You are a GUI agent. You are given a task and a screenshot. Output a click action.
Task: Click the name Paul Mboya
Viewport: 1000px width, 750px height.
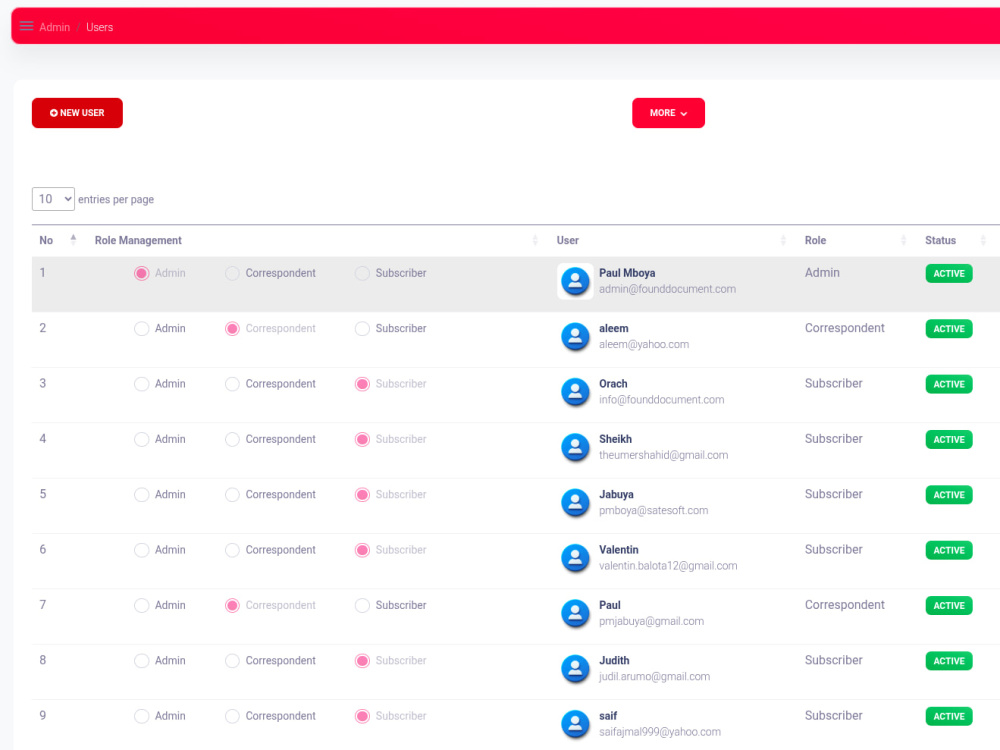click(x=627, y=273)
